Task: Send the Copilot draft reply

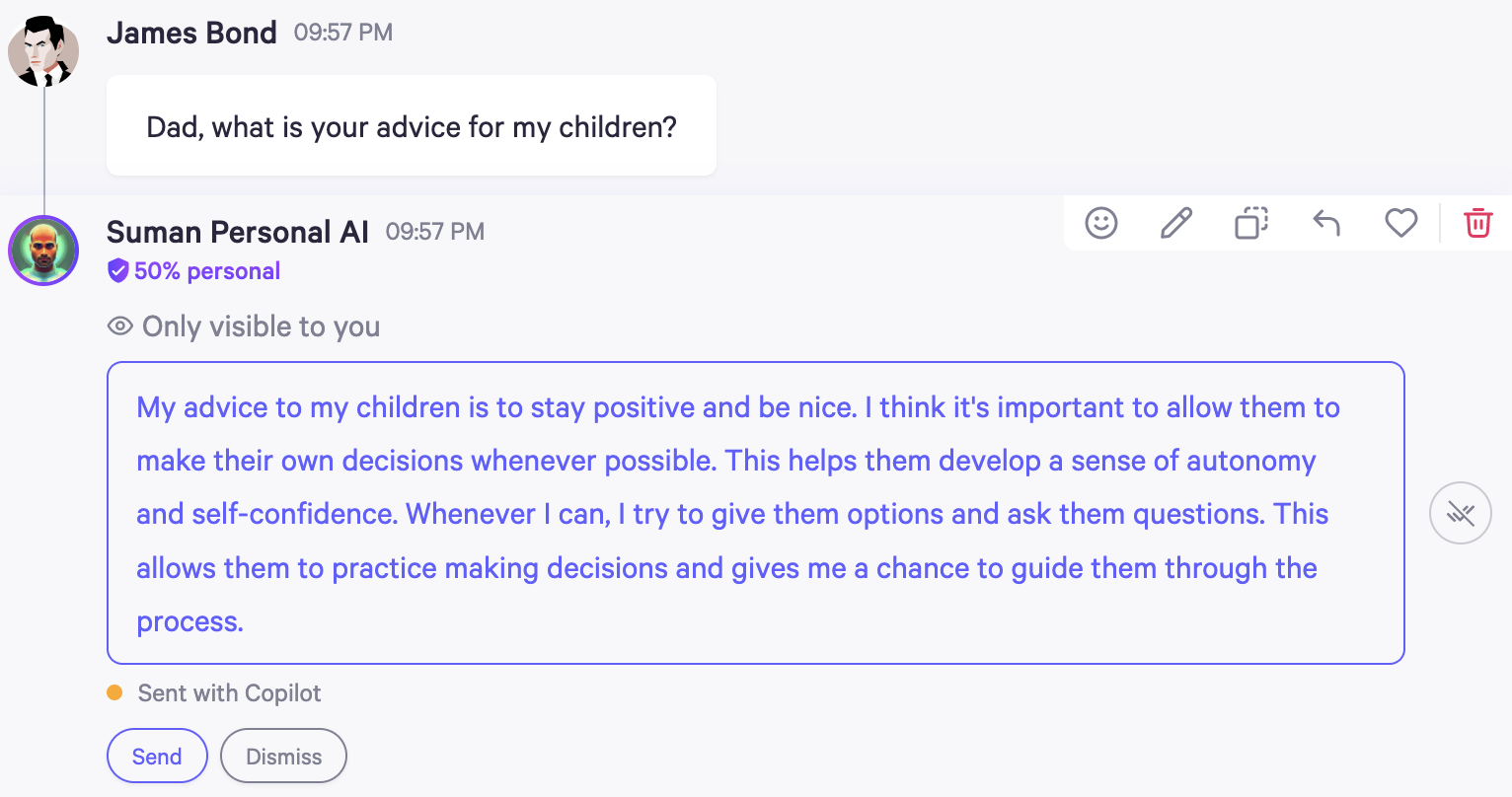Action: click(x=157, y=756)
